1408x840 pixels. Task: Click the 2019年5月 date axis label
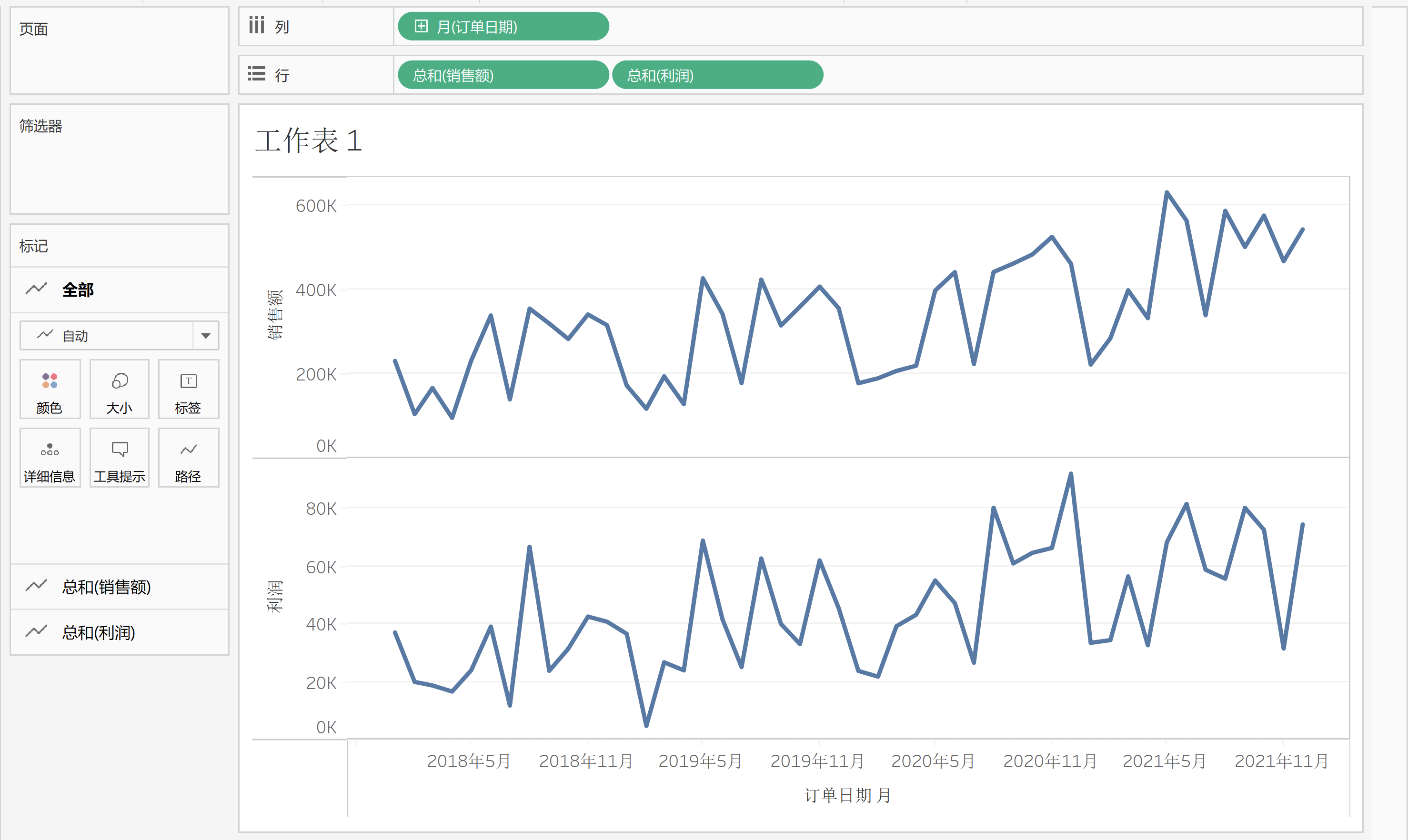pos(700,761)
